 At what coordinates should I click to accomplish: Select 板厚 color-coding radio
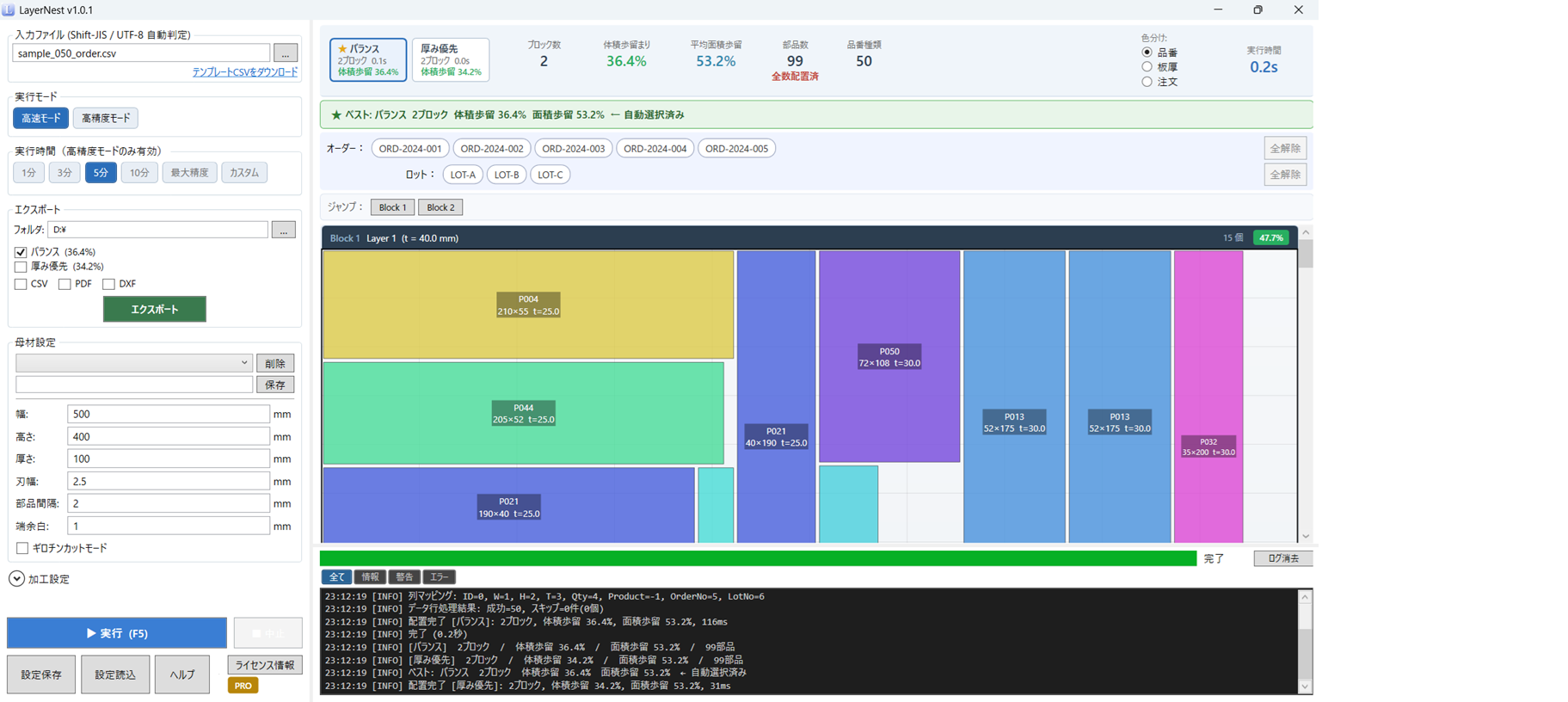coord(1147,67)
